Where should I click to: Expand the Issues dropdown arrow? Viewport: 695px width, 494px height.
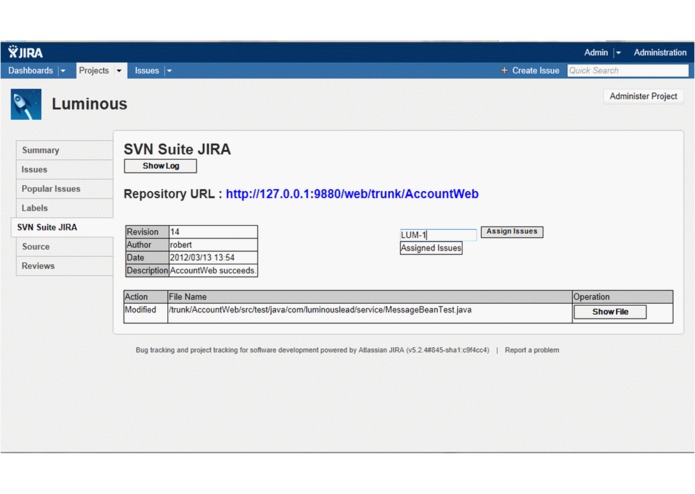[169, 71]
